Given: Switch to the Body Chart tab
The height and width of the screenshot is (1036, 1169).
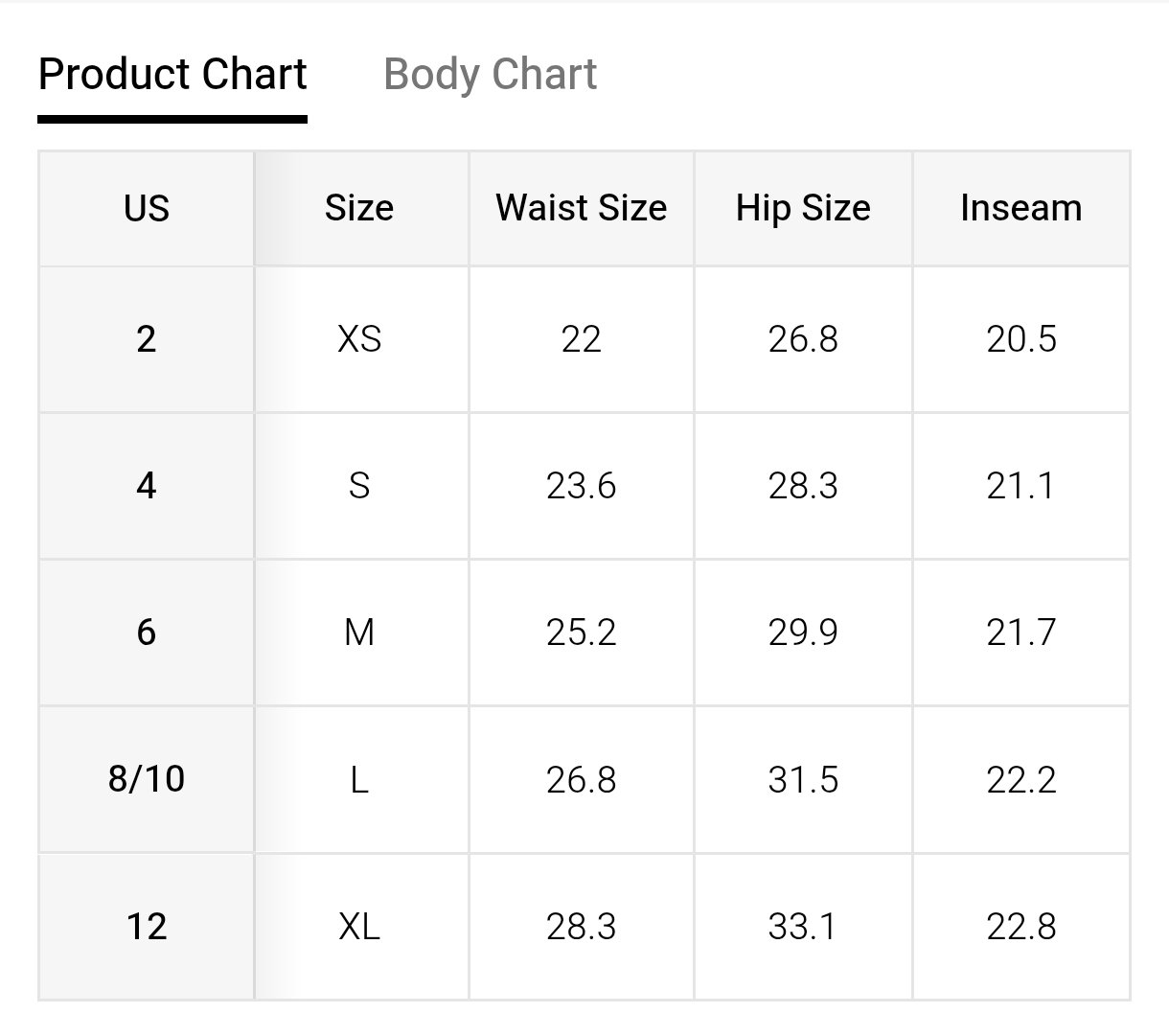Looking at the screenshot, I should pyautogui.click(x=490, y=75).
